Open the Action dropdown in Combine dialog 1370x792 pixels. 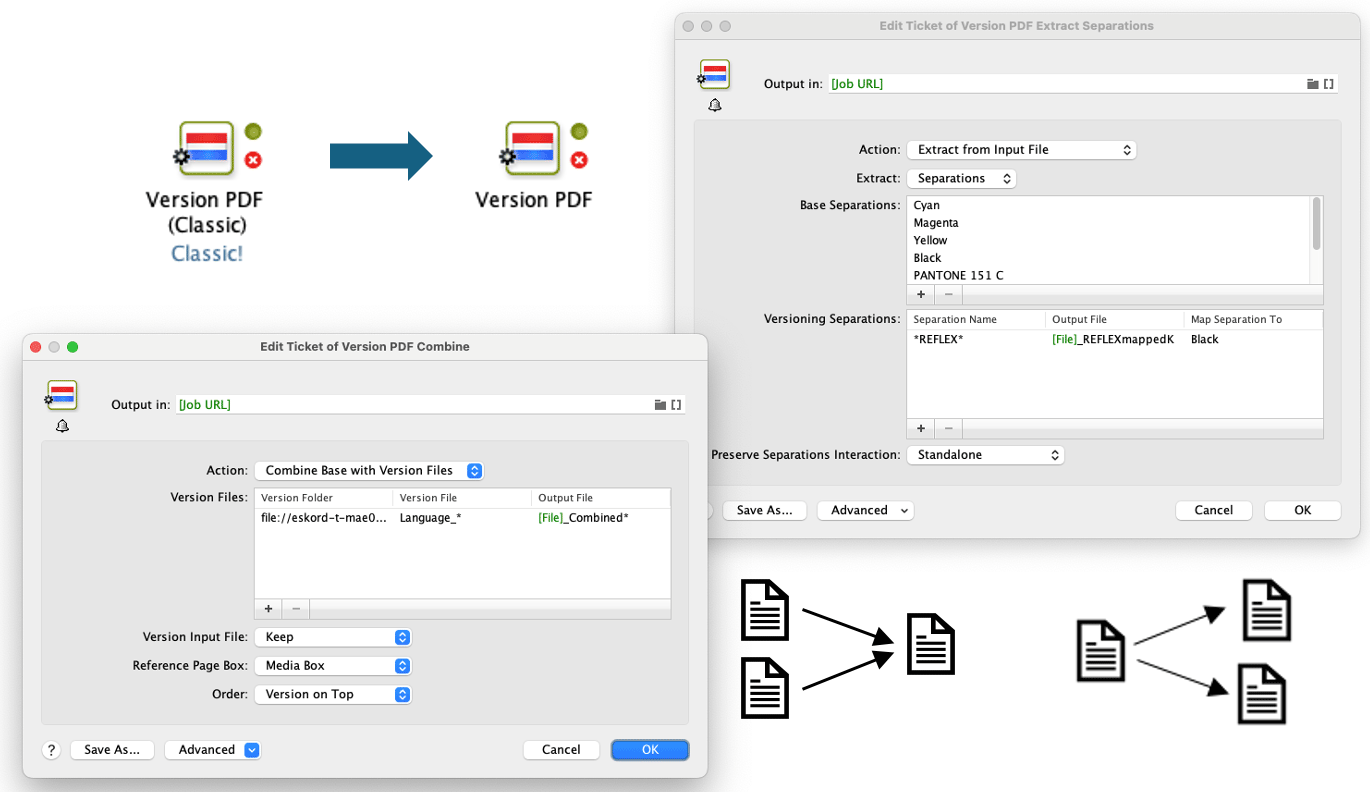[x=368, y=470]
